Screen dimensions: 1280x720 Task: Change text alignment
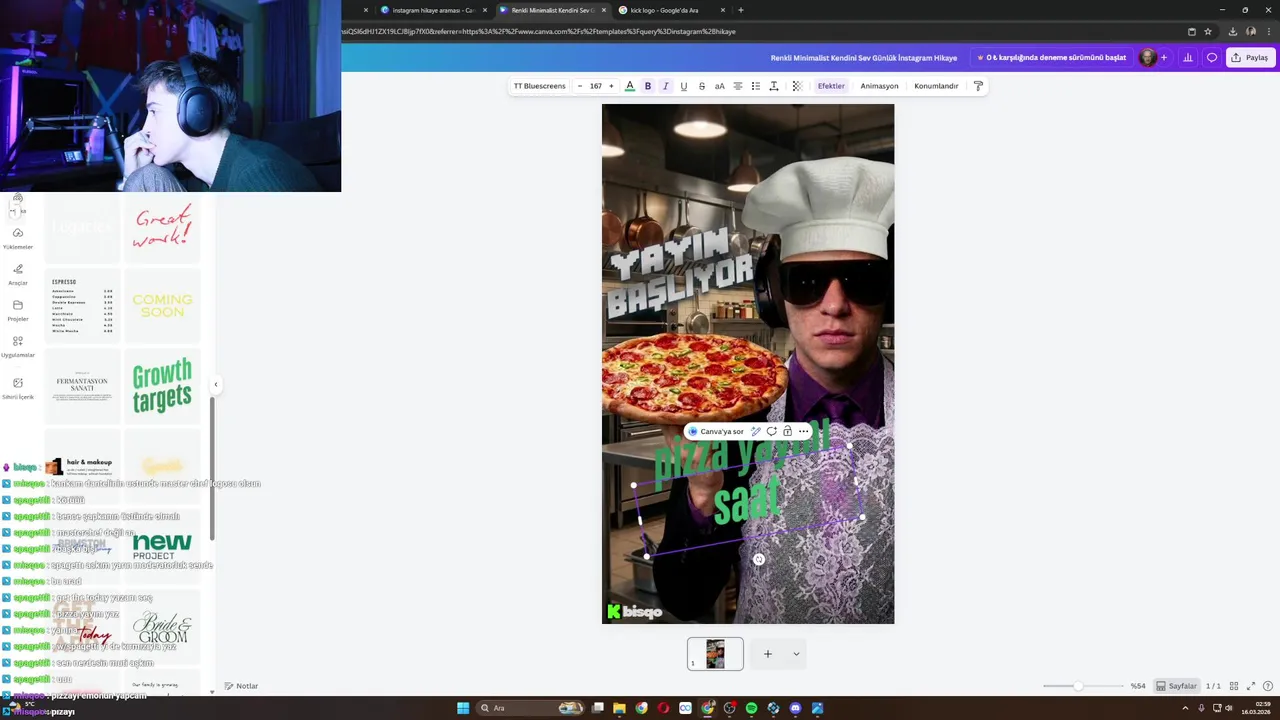pos(738,86)
